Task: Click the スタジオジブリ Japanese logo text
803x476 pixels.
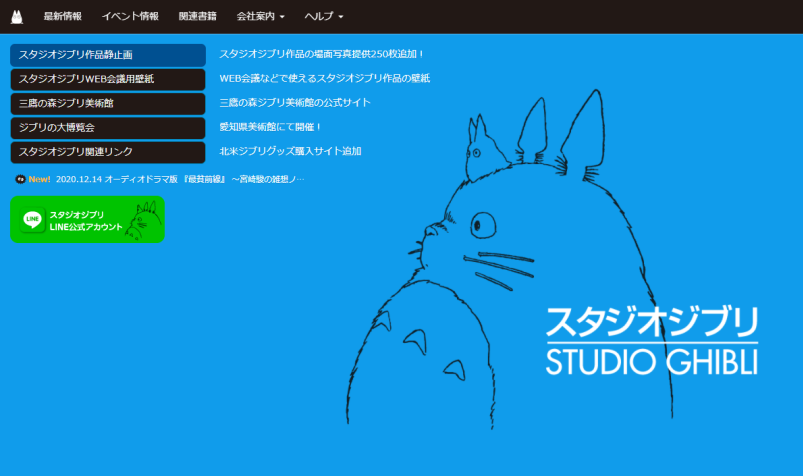Action: 651,321
